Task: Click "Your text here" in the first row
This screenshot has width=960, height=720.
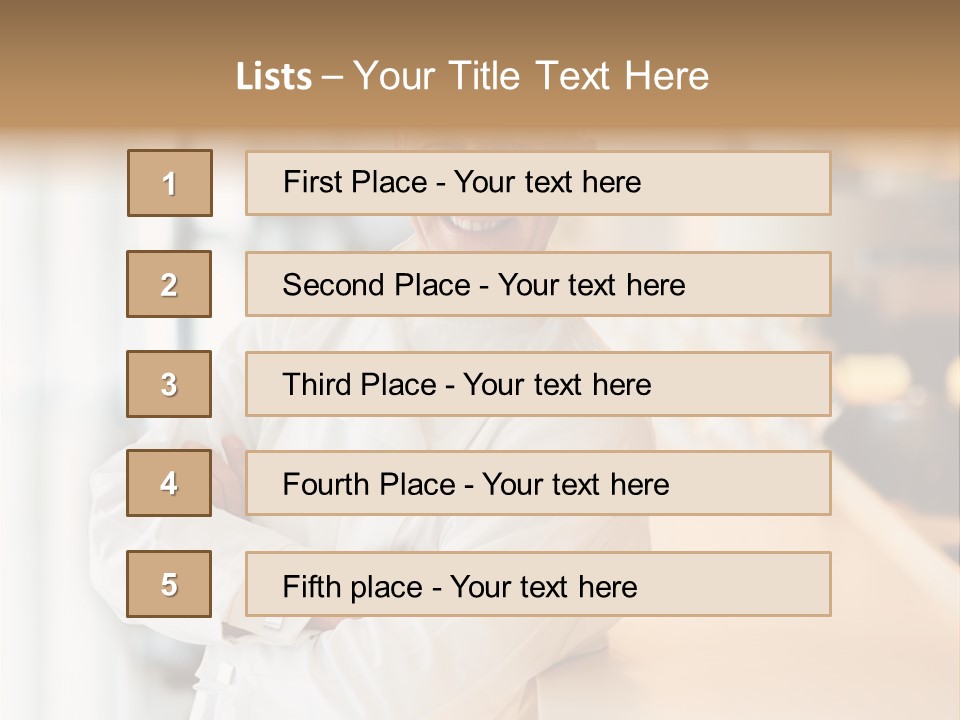Action: 547,182
